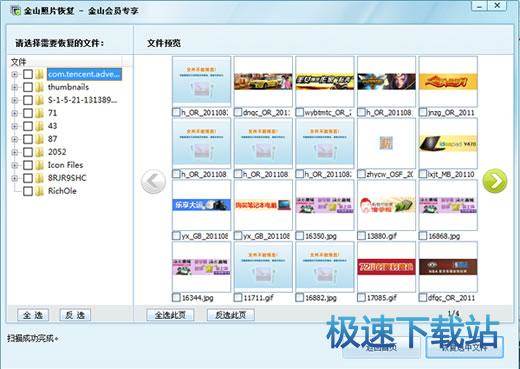
Task: Open the 16350.jpg thumbnail
Action: [325, 205]
